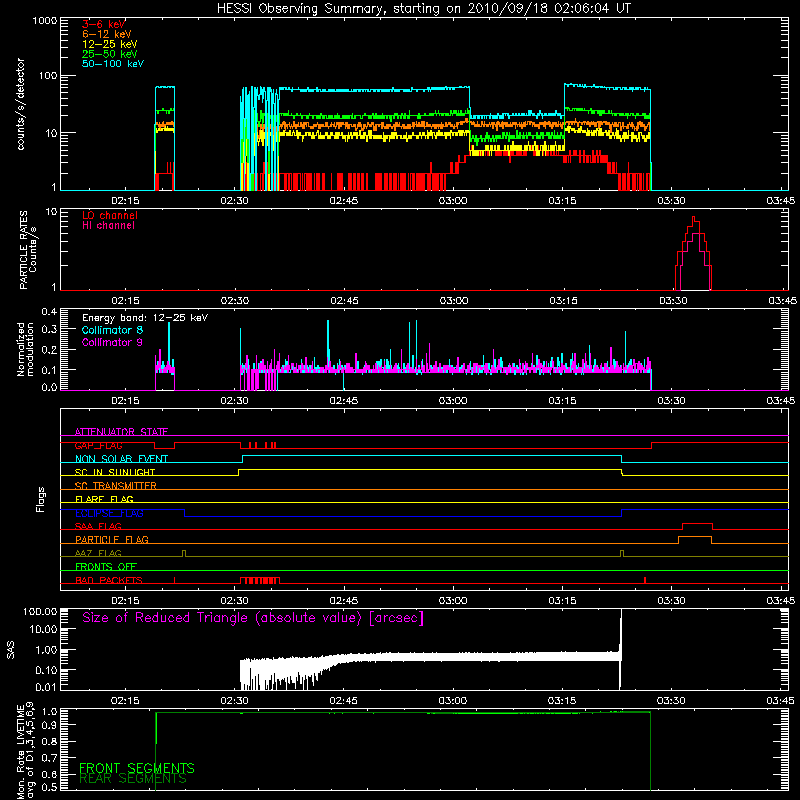Click the NON_SOLAR_EVENT flag label
Viewport: 800px width, 800px height.
[121, 459]
